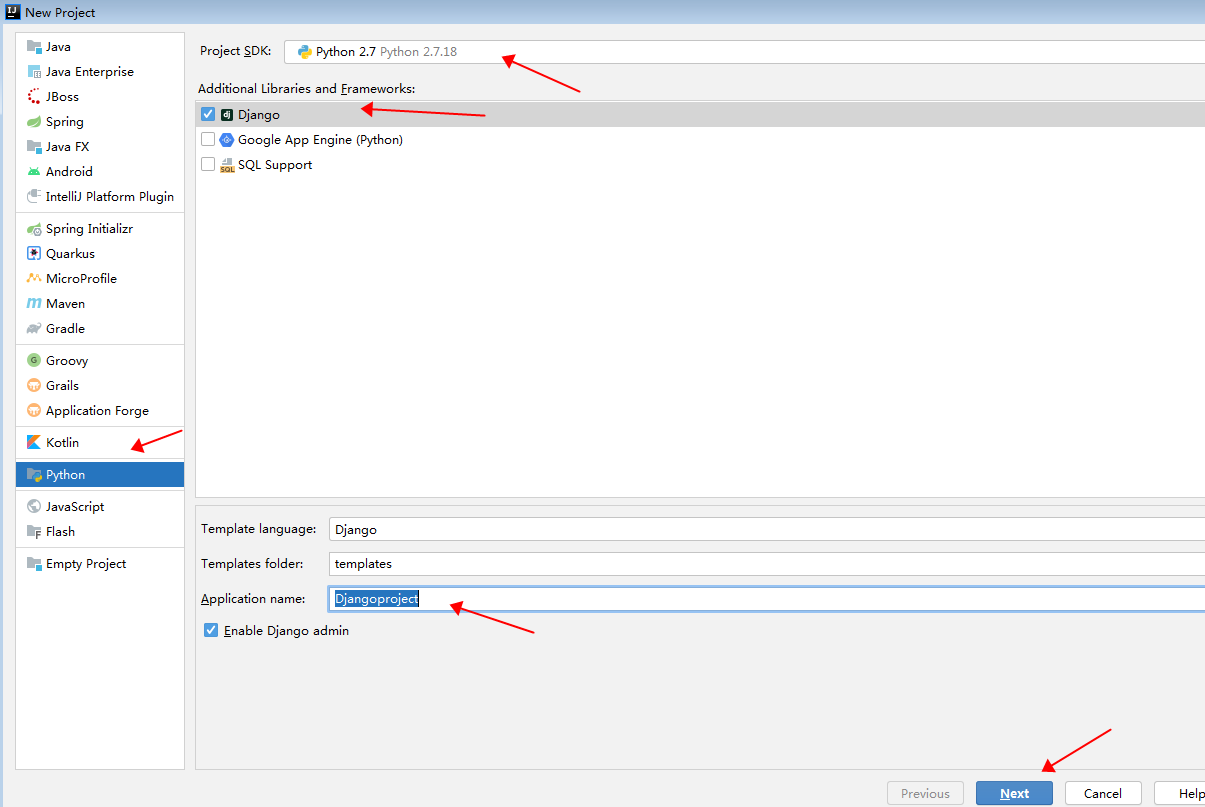Click the SQL Support icon
Viewport: 1205px width, 807px height.
pos(227,165)
